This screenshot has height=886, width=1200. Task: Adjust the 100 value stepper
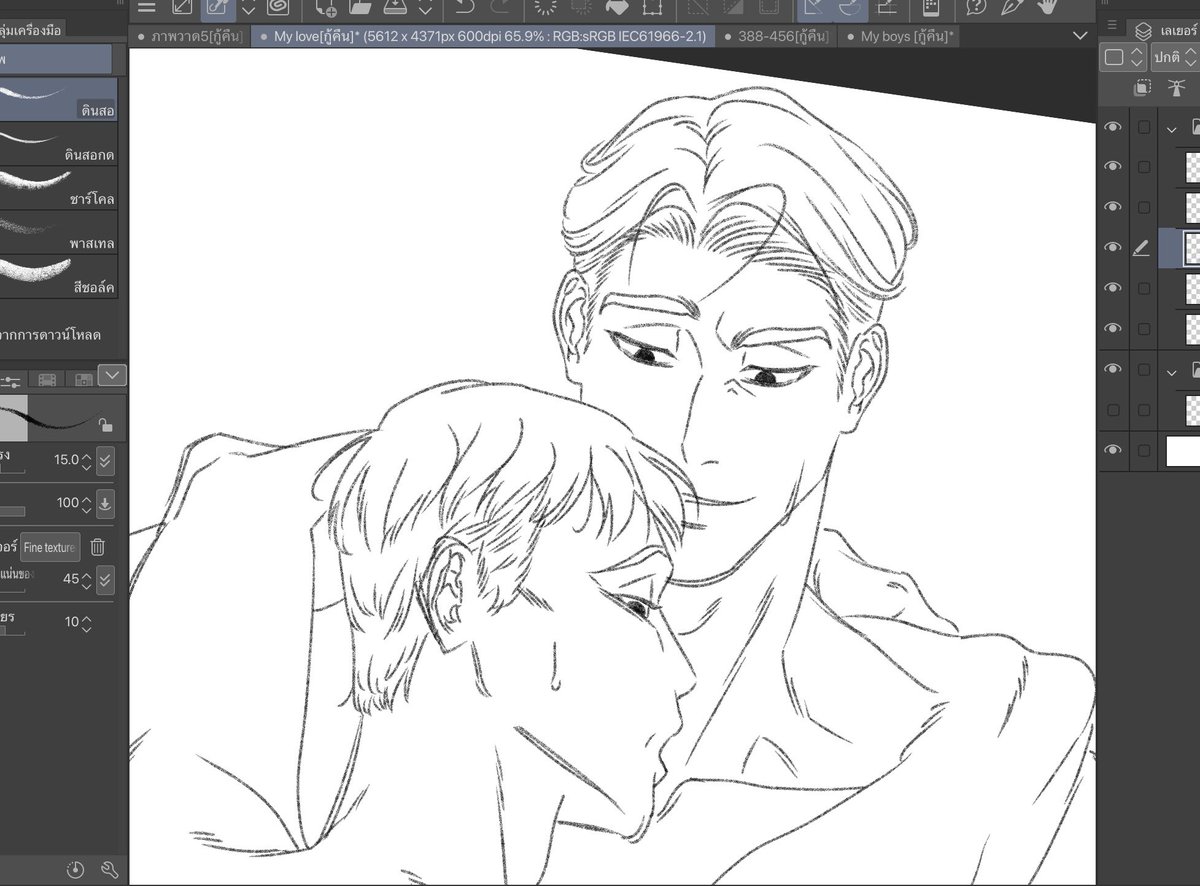click(x=86, y=503)
